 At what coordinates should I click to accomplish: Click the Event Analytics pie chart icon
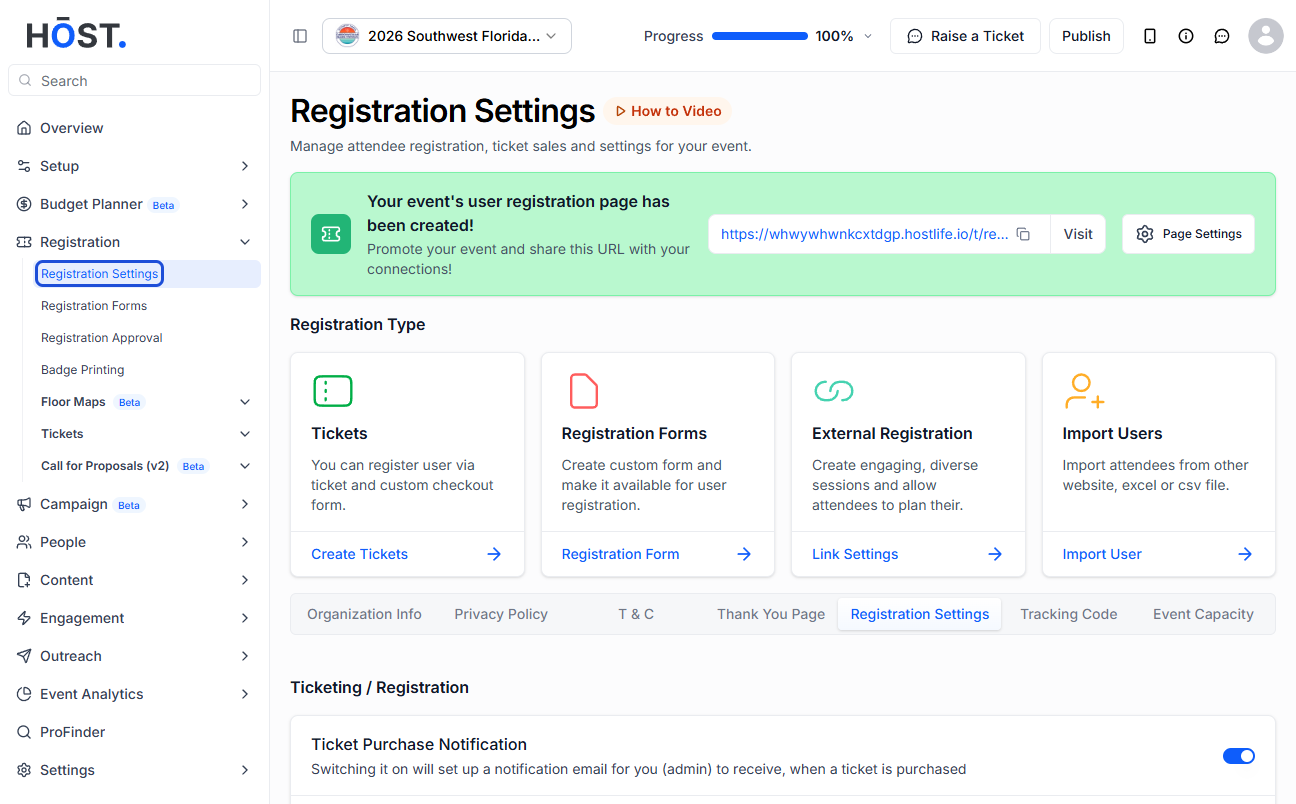[x=24, y=694]
